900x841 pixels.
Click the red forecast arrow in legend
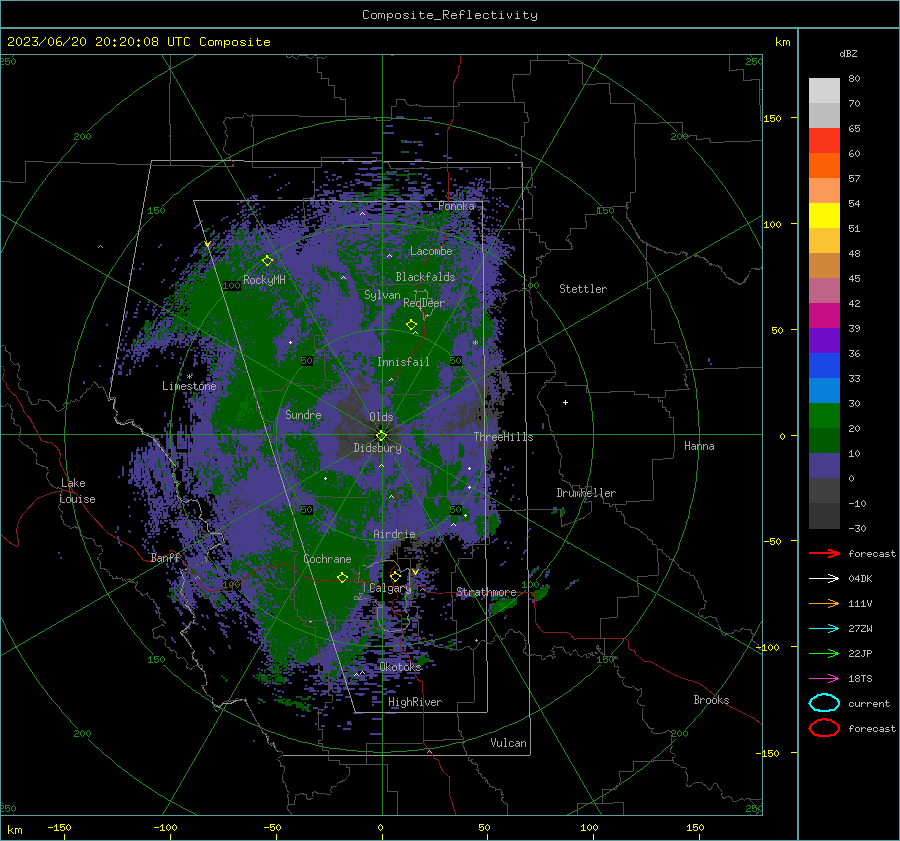824,553
